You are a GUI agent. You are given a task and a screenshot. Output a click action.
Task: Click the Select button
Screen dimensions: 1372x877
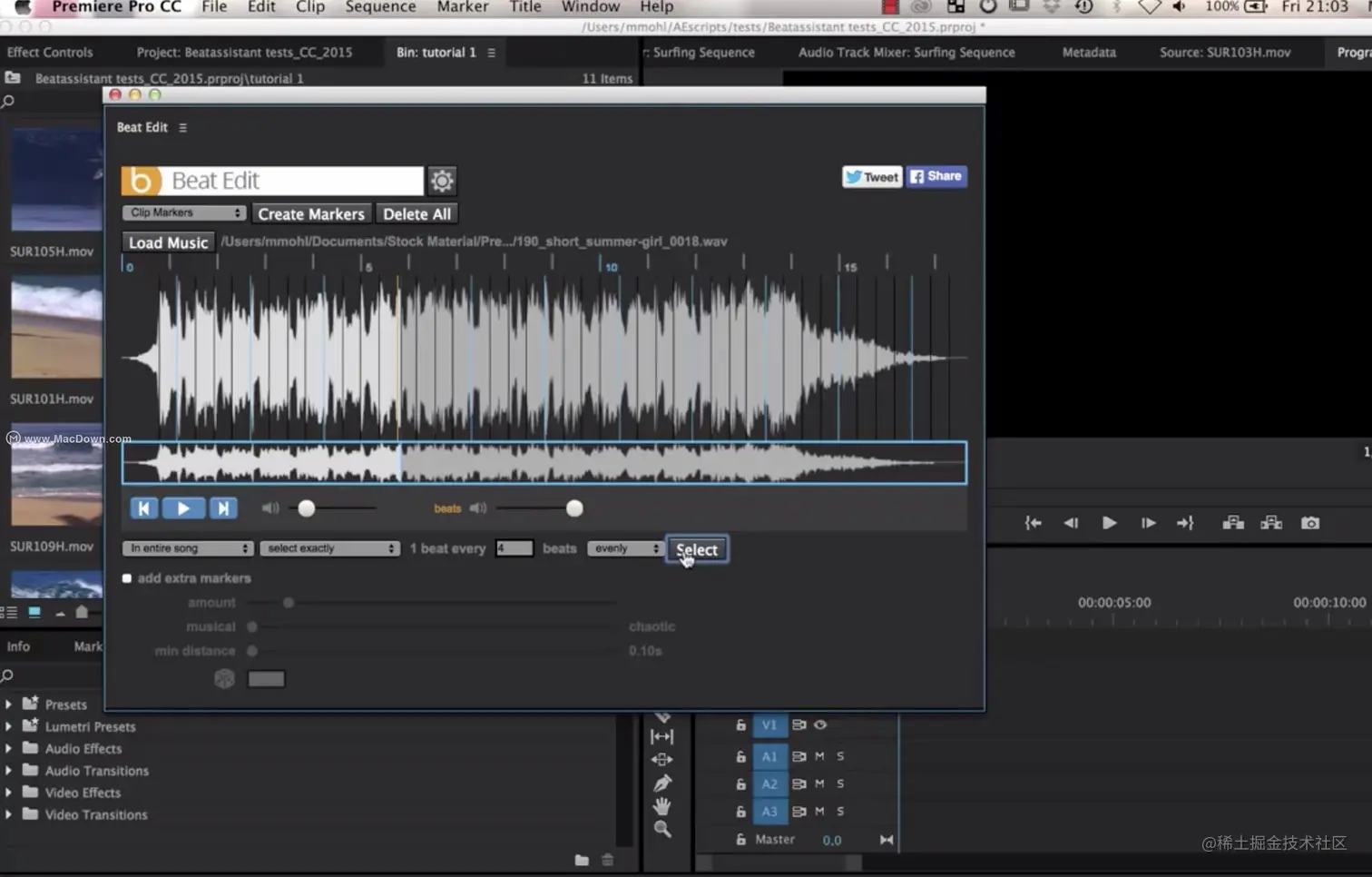pos(697,549)
